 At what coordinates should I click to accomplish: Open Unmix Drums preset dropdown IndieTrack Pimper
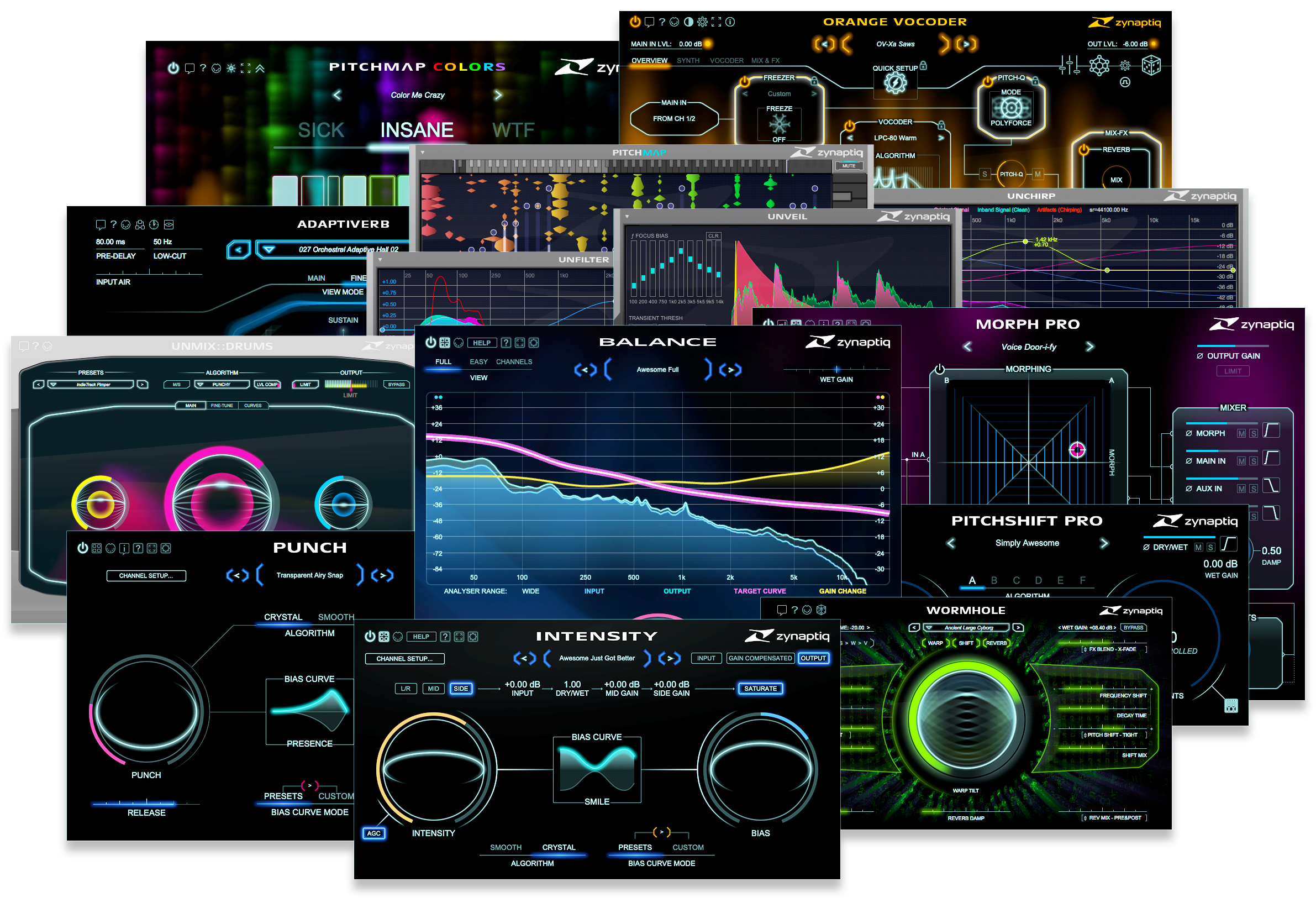coord(91,385)
